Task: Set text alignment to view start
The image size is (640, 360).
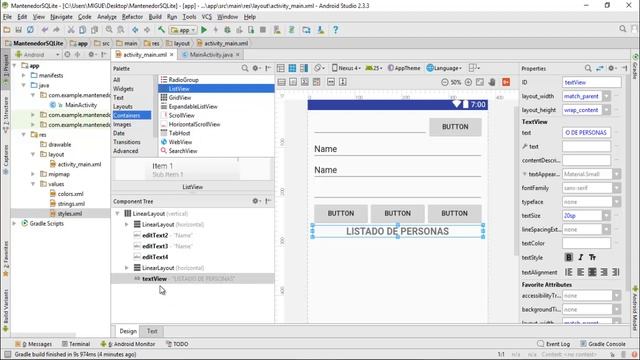Action: click(x=569, y=272)
